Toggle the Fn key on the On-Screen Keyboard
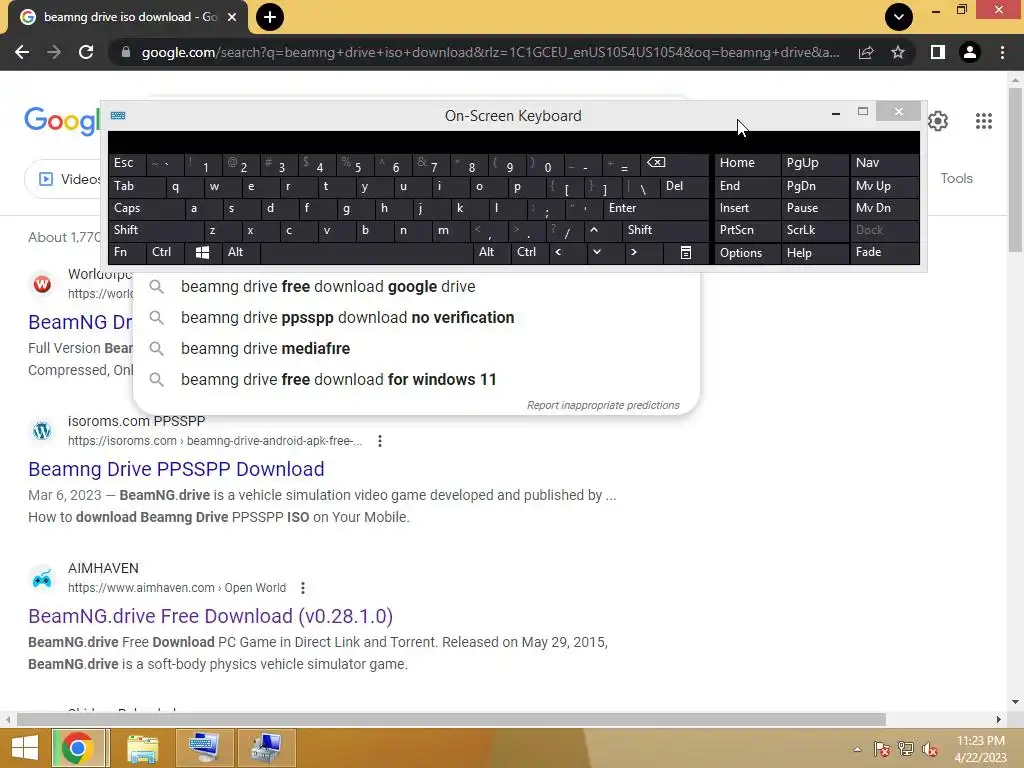The height and width of the screenshot is (768, 1024). click(127, 253)
